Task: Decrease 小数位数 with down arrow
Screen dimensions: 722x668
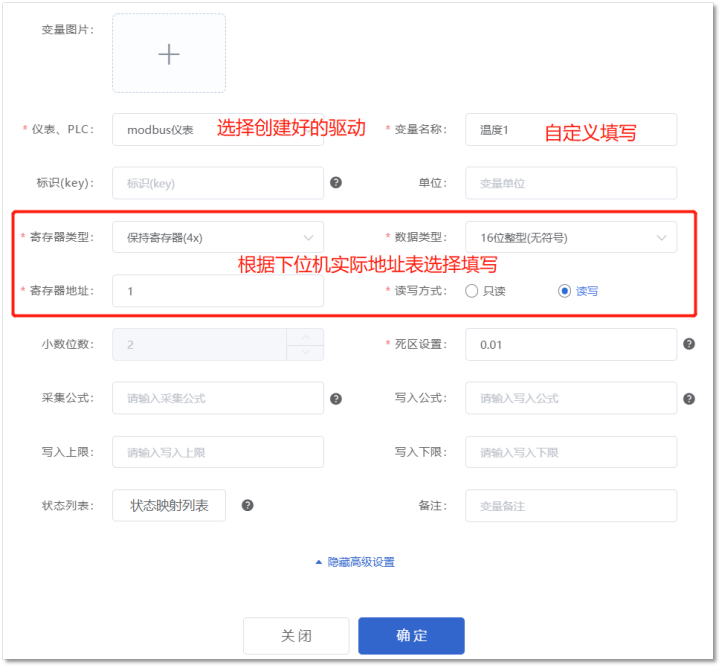Action: pos(305,352)
